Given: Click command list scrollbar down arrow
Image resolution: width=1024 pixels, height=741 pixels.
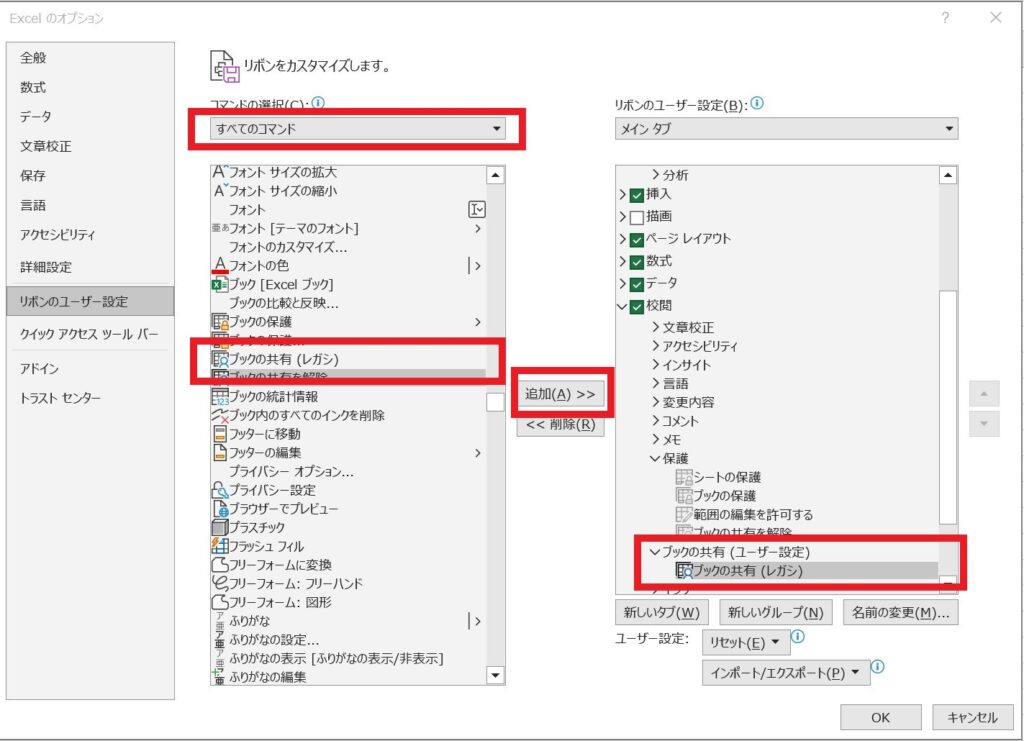Looking at the screenshot, I should (495, 675).
